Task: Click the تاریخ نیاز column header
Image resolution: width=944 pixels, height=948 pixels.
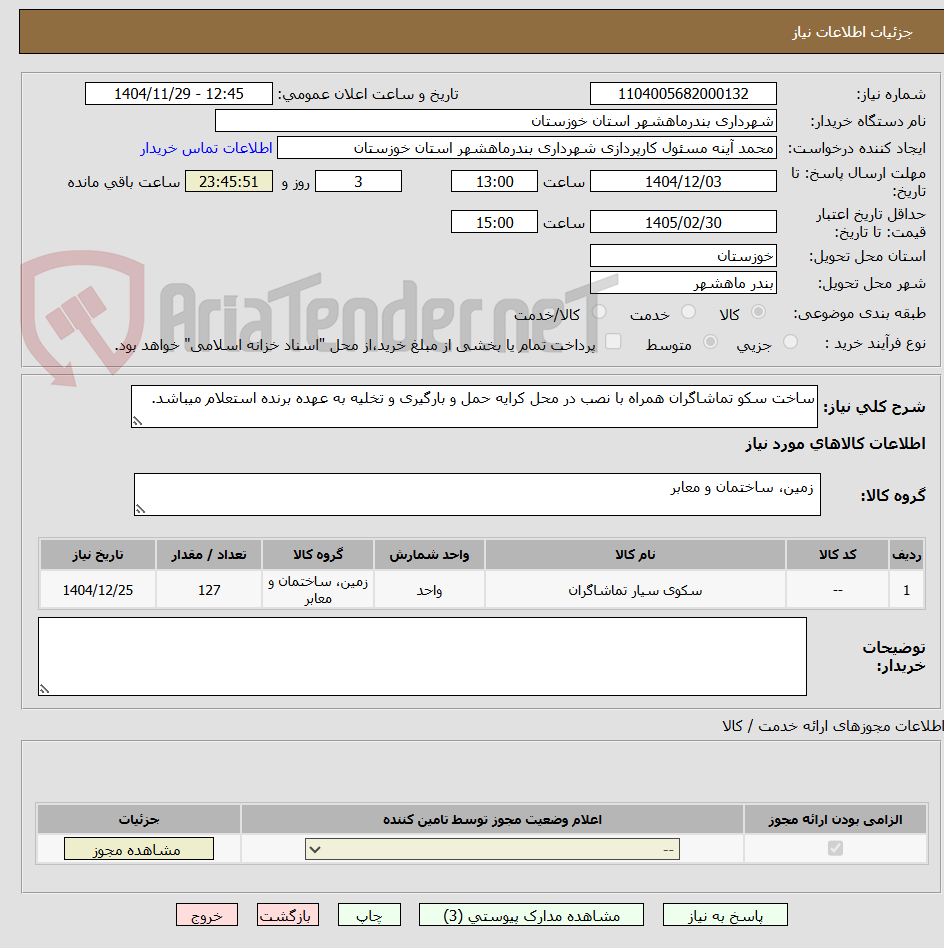Action: tap(98, 554)
